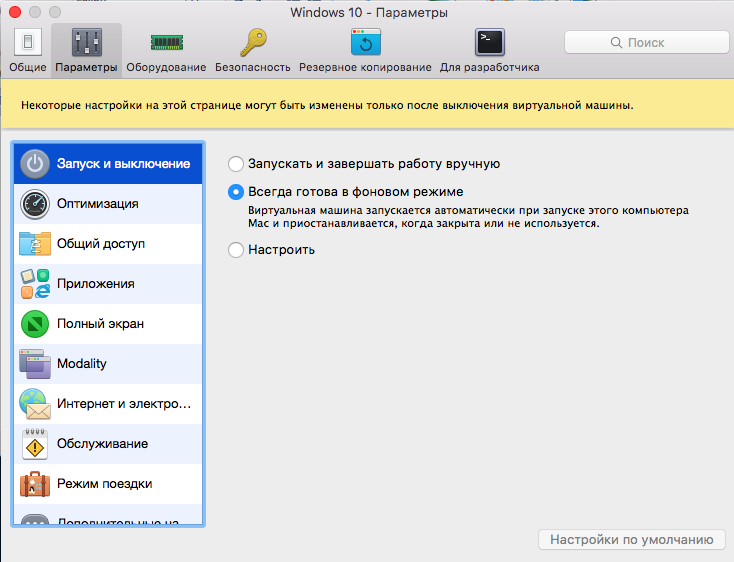
Task: Select Всегда готова в фоновом режиме
Action: point(235,192)
